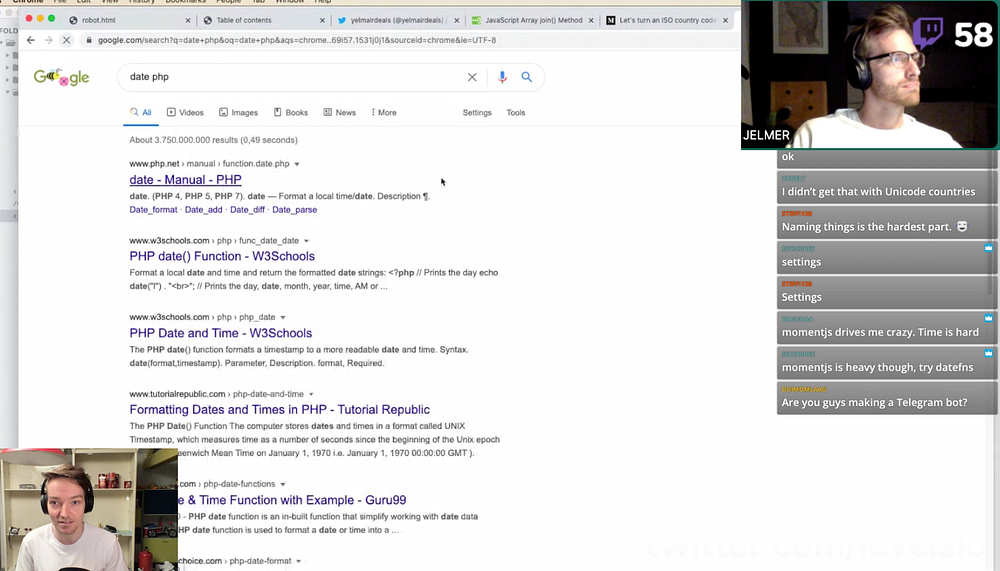Open PHP Date and Time - W3Schools result

(221, 333)
